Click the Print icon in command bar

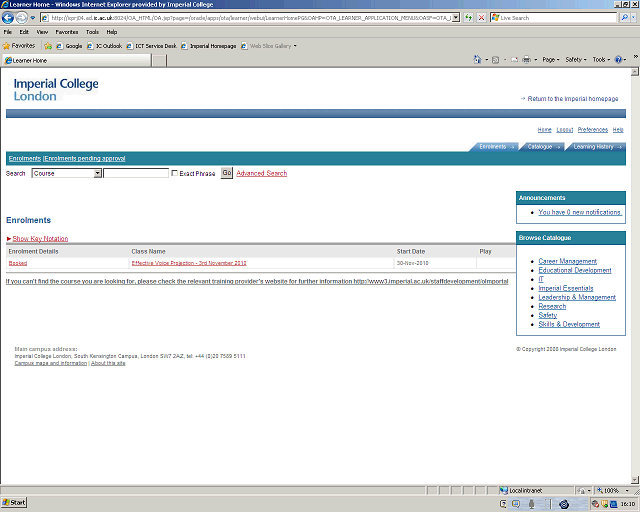click(526, 60)
